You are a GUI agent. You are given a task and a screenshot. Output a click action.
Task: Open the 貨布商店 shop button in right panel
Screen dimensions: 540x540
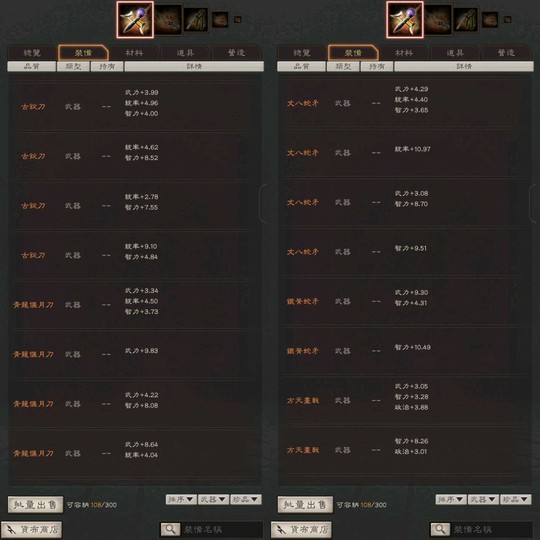(301, 529)
